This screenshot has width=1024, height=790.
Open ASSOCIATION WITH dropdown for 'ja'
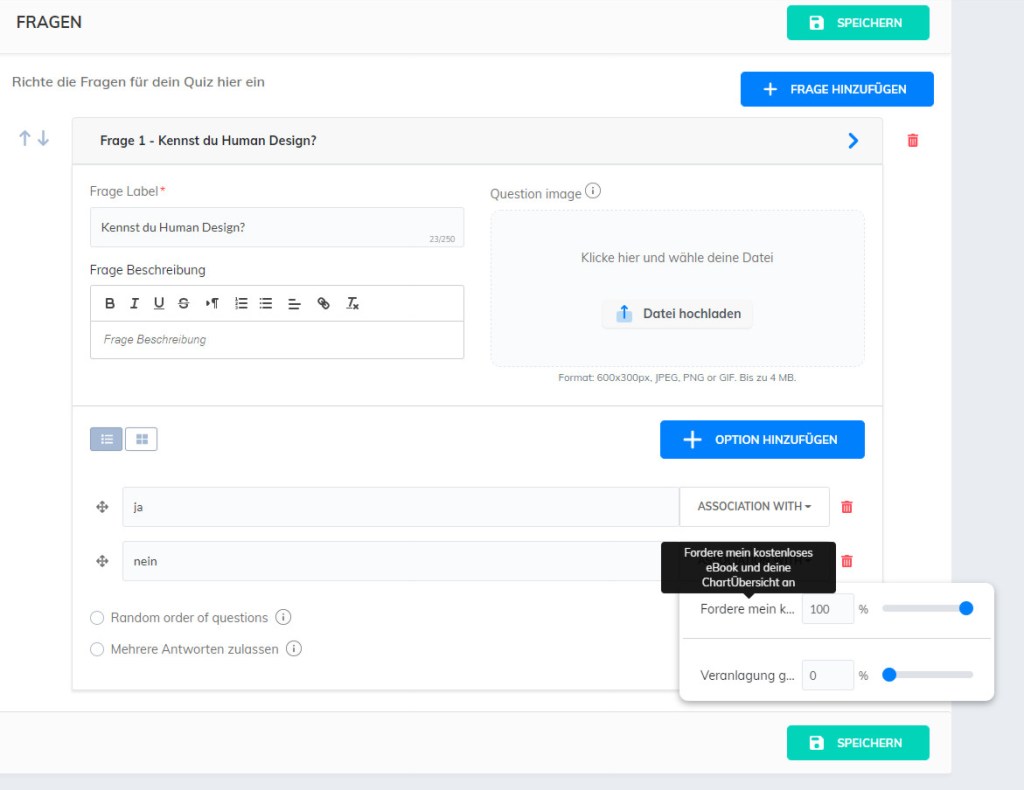[754, 507]
